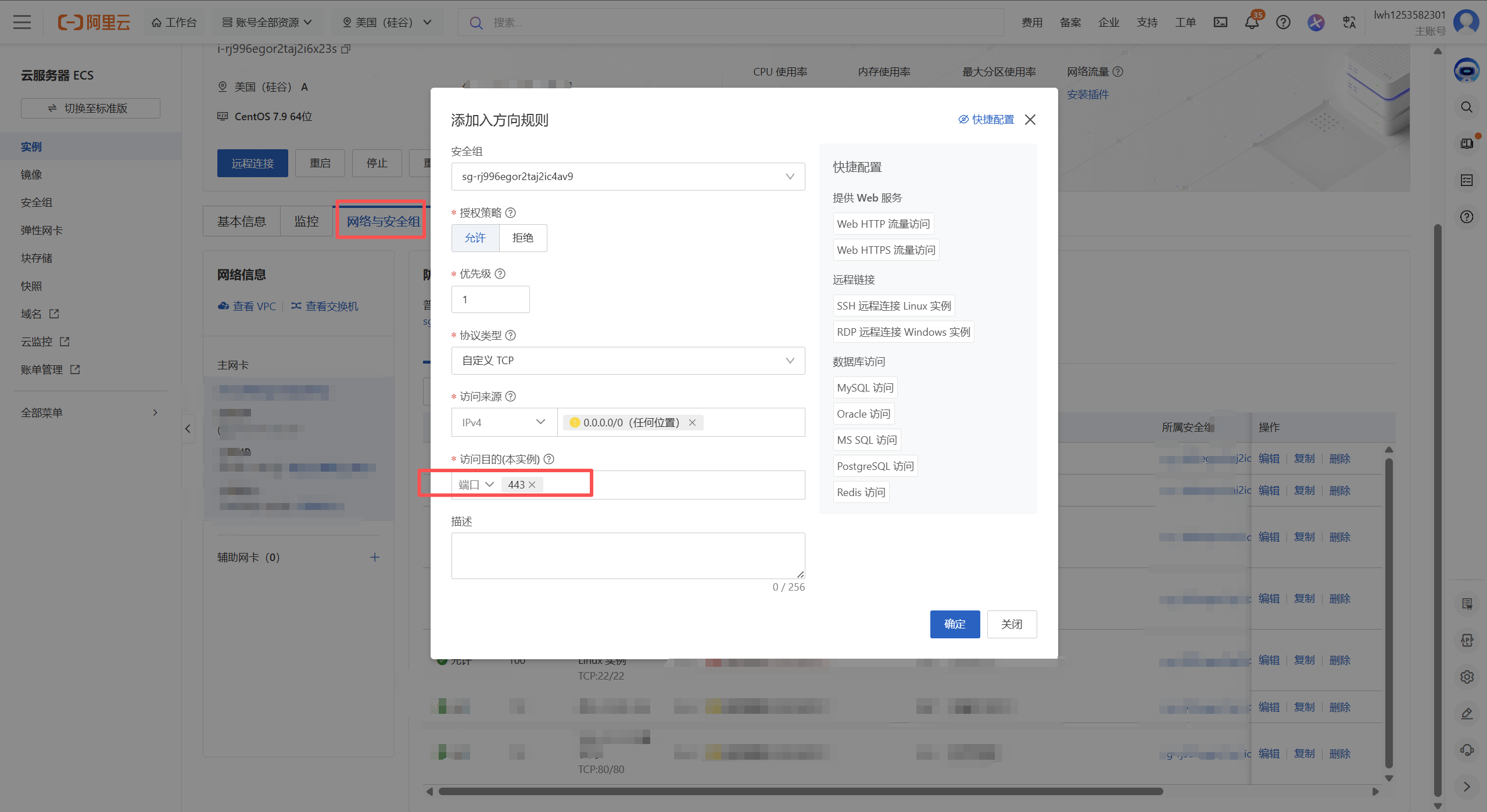Select the 拒绝 authorization policy
The width and height of the screenshot is (1487, 812).
pos(522,238)
